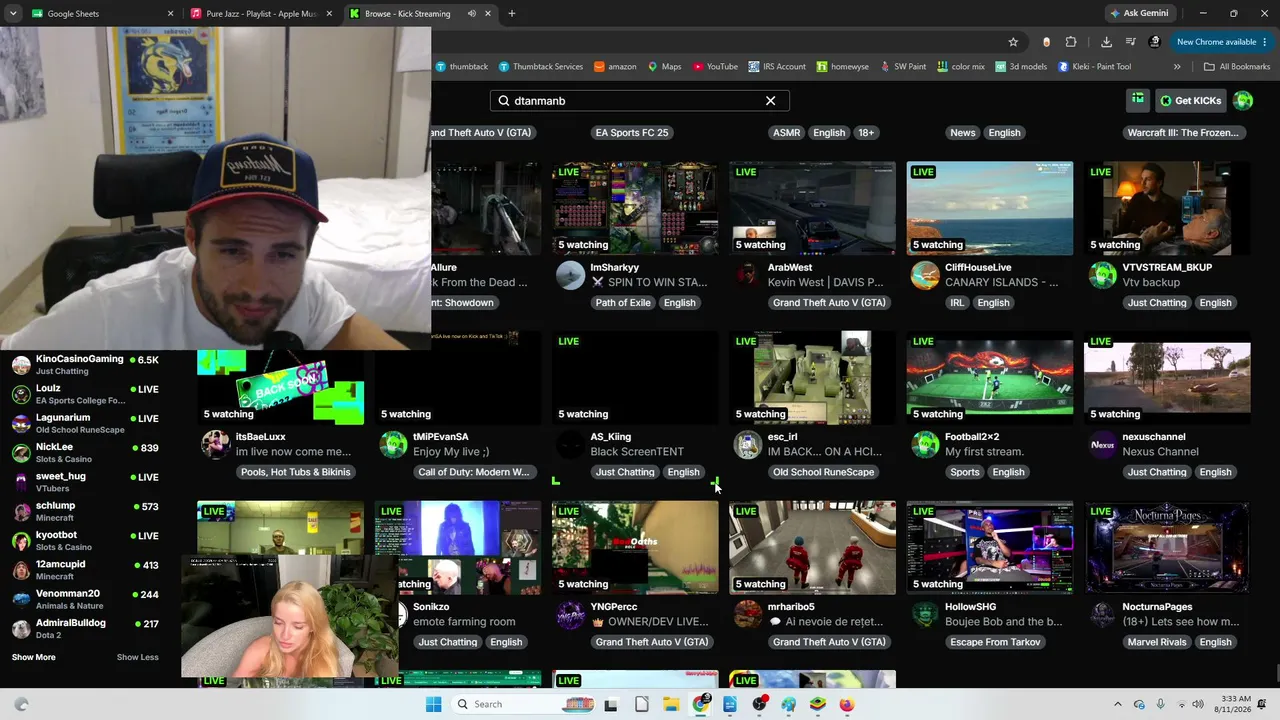This screenshot has height=720, width=1280.
Task: Open the homewyse bookmark
Action: [x=842, y=67]
